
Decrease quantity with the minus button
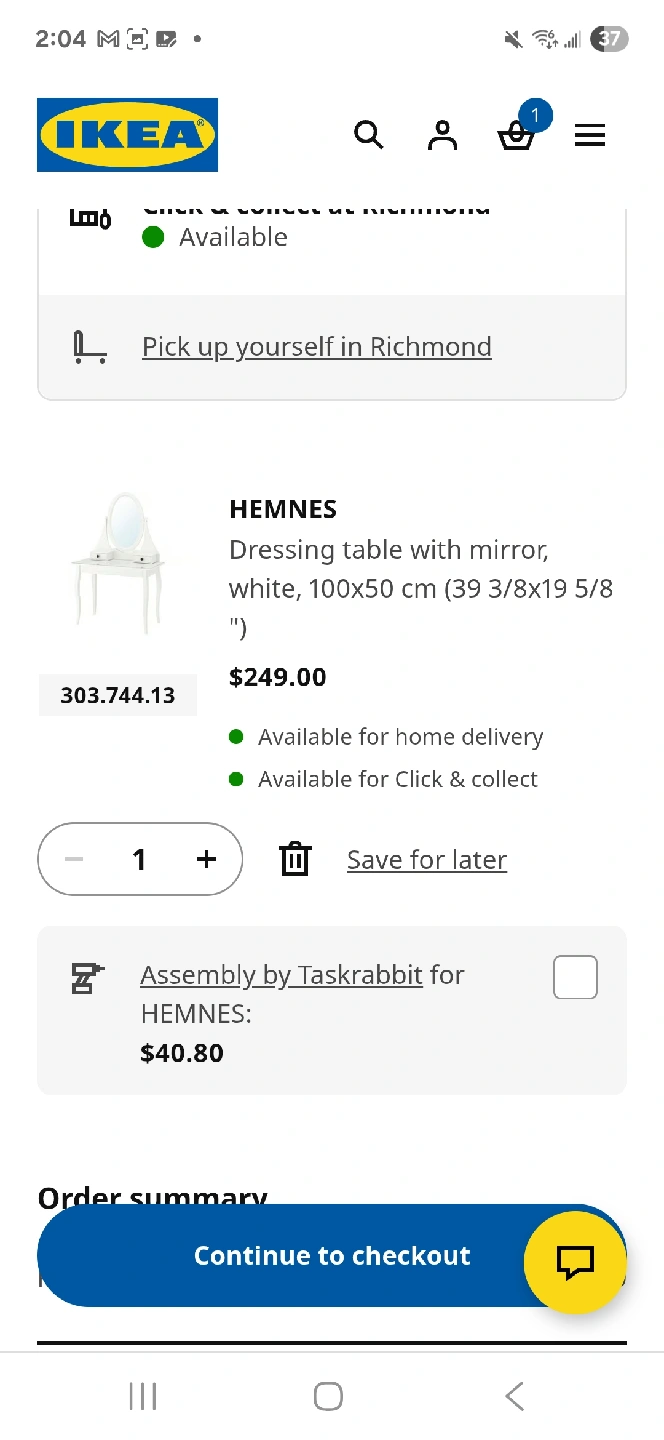point(74,859)
